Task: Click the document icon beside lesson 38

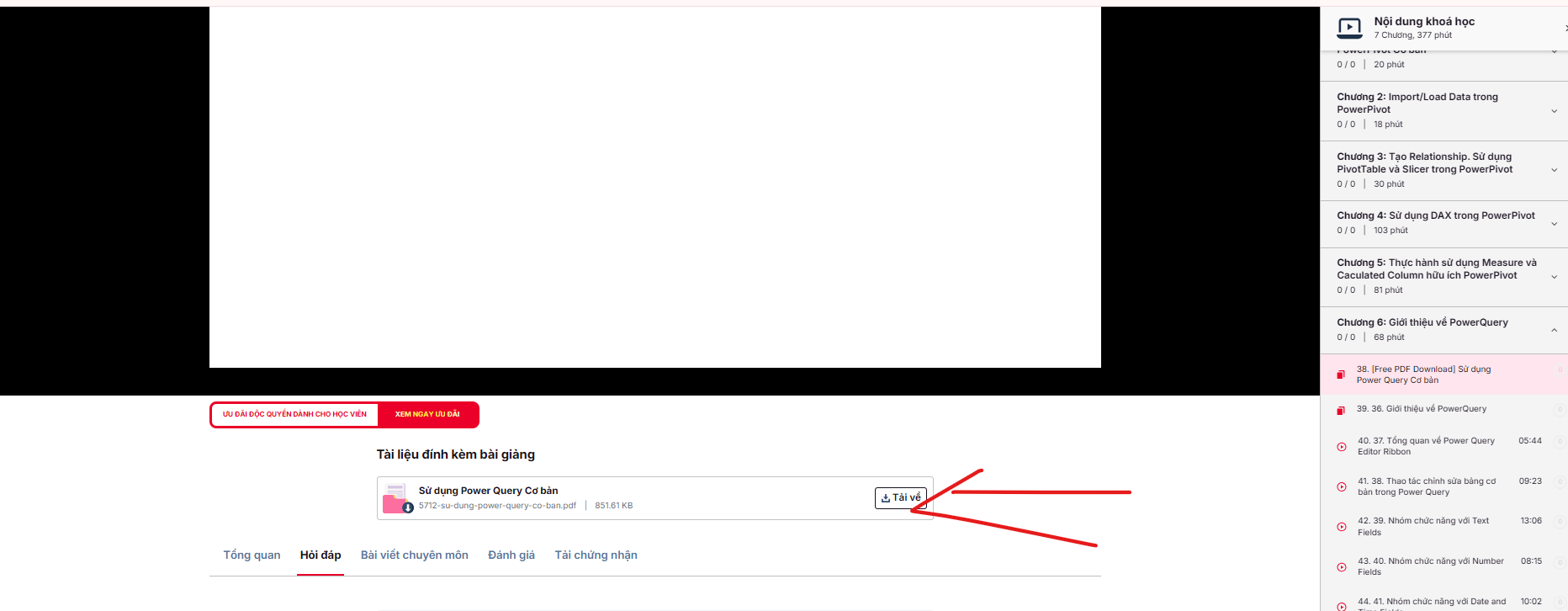Action: tap(1341, 375)
